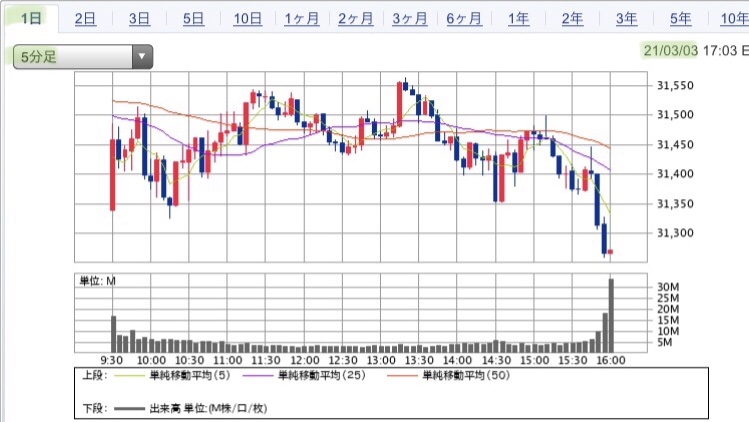View the 5年 chart range

coord(680,19)
